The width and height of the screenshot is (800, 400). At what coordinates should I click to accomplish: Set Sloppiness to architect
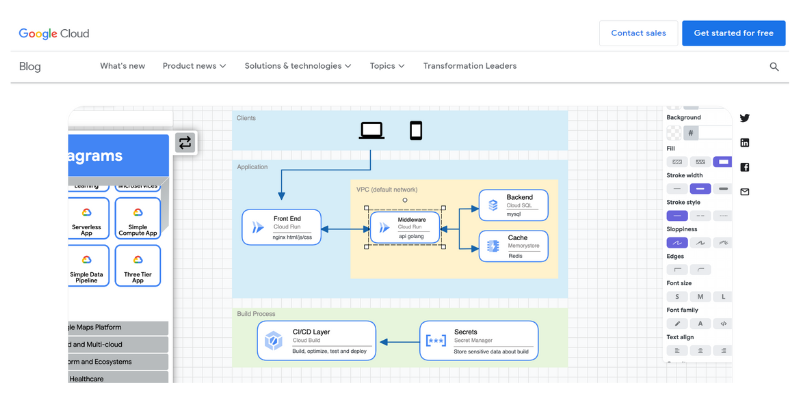[x=677, y=243]
